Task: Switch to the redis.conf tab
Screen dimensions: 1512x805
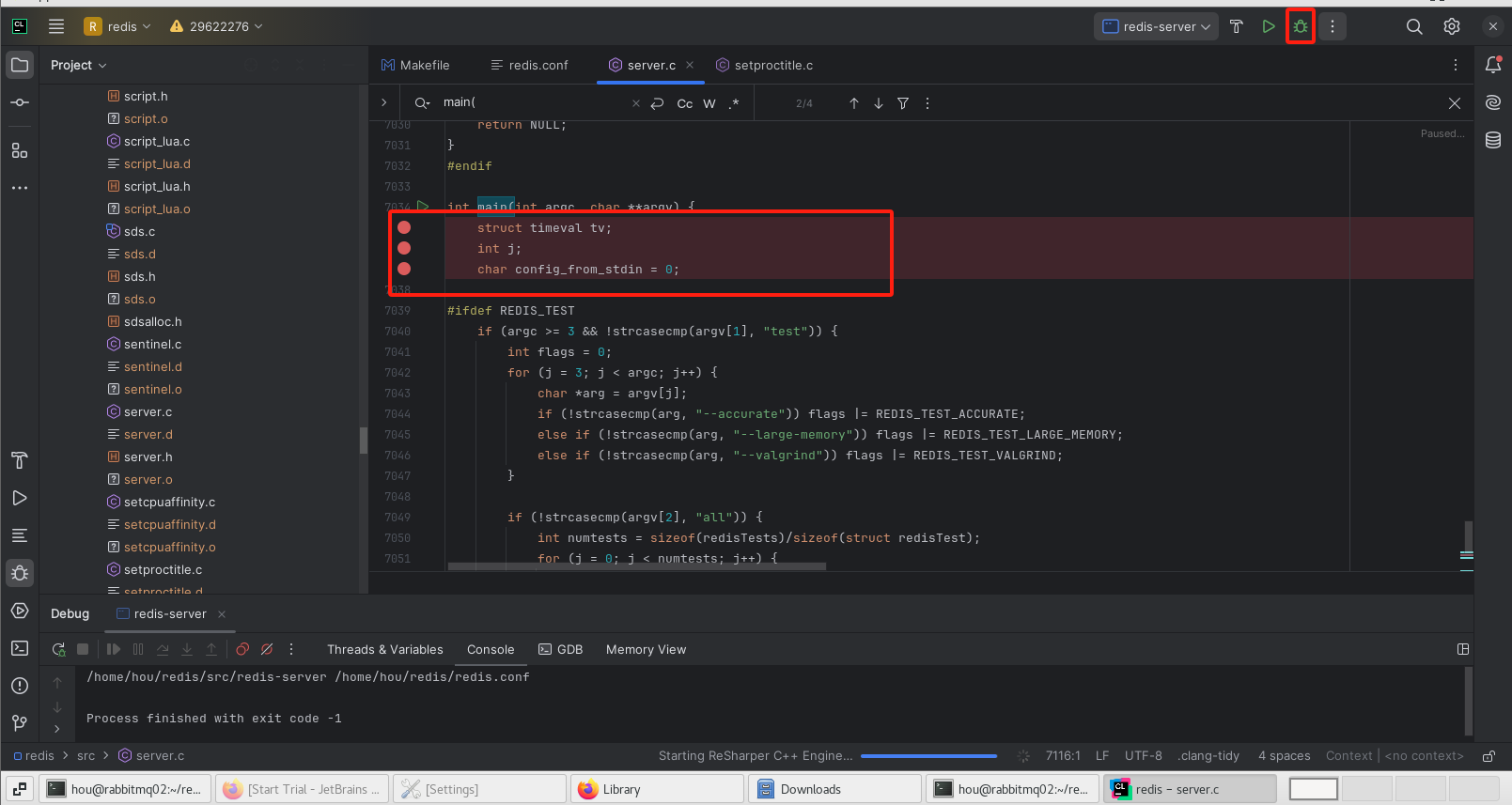Action: pos(530,65)
